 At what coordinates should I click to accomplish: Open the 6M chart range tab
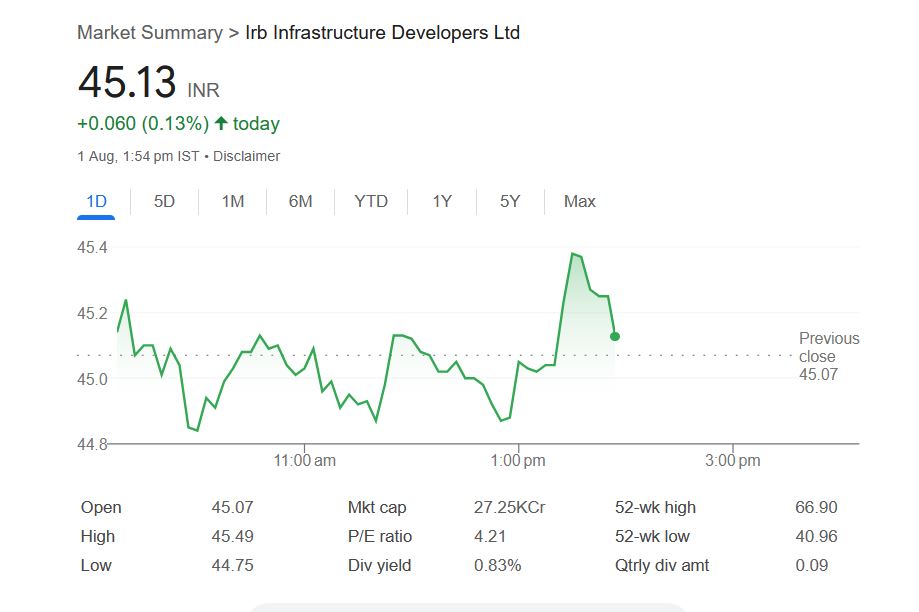tap(300, 201)
